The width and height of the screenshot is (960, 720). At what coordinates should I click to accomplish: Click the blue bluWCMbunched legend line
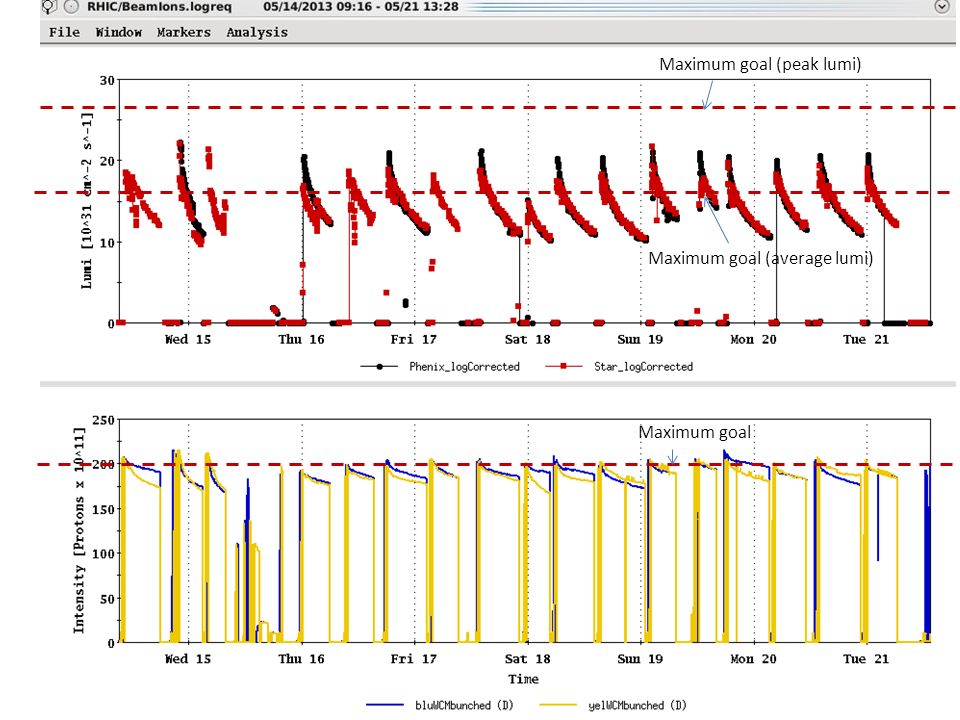385,705
